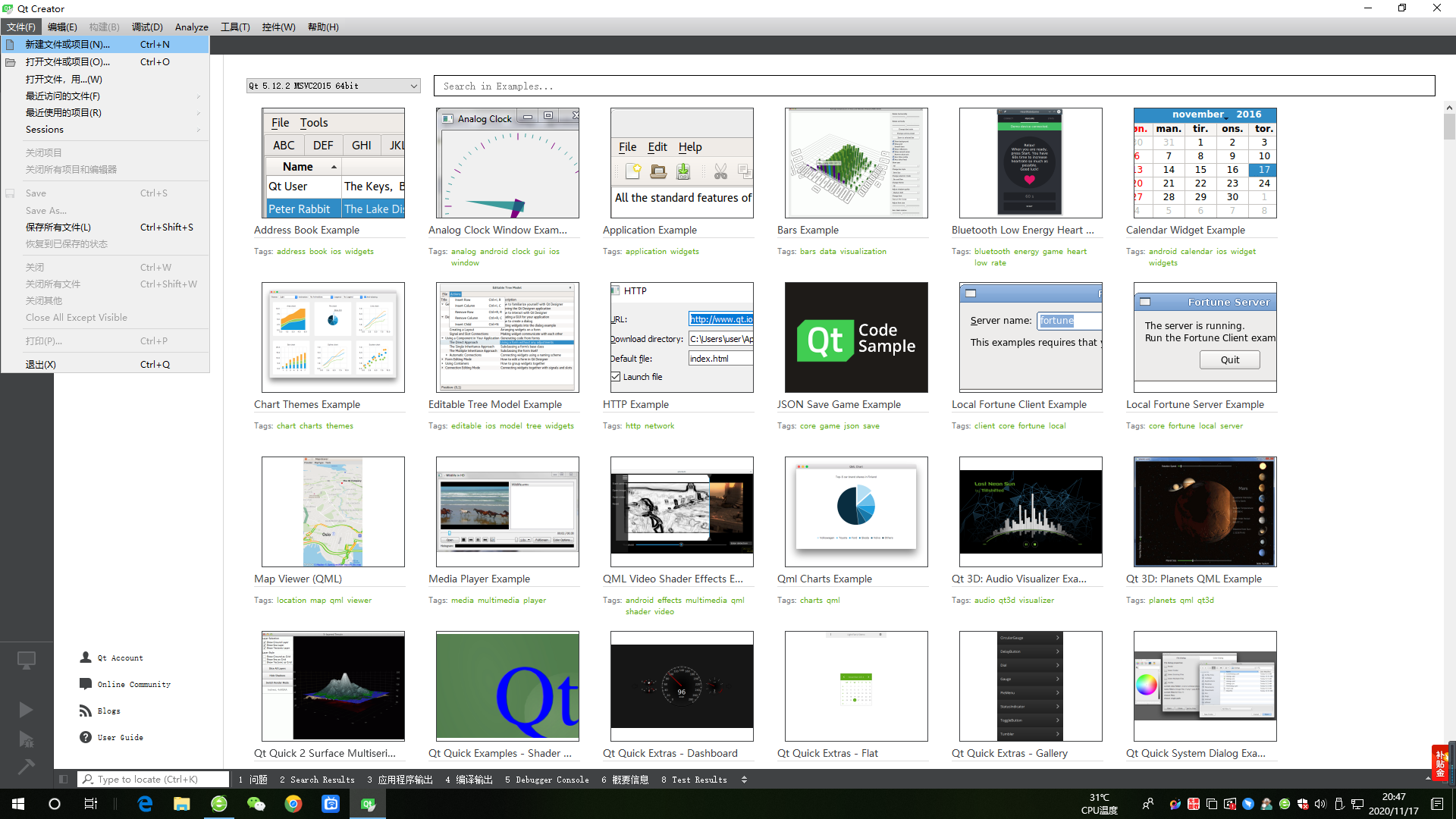
Task: Open the Qt 5.12.2 MSVC2015 64bit combo box
Action: click(x=333, y=86)
